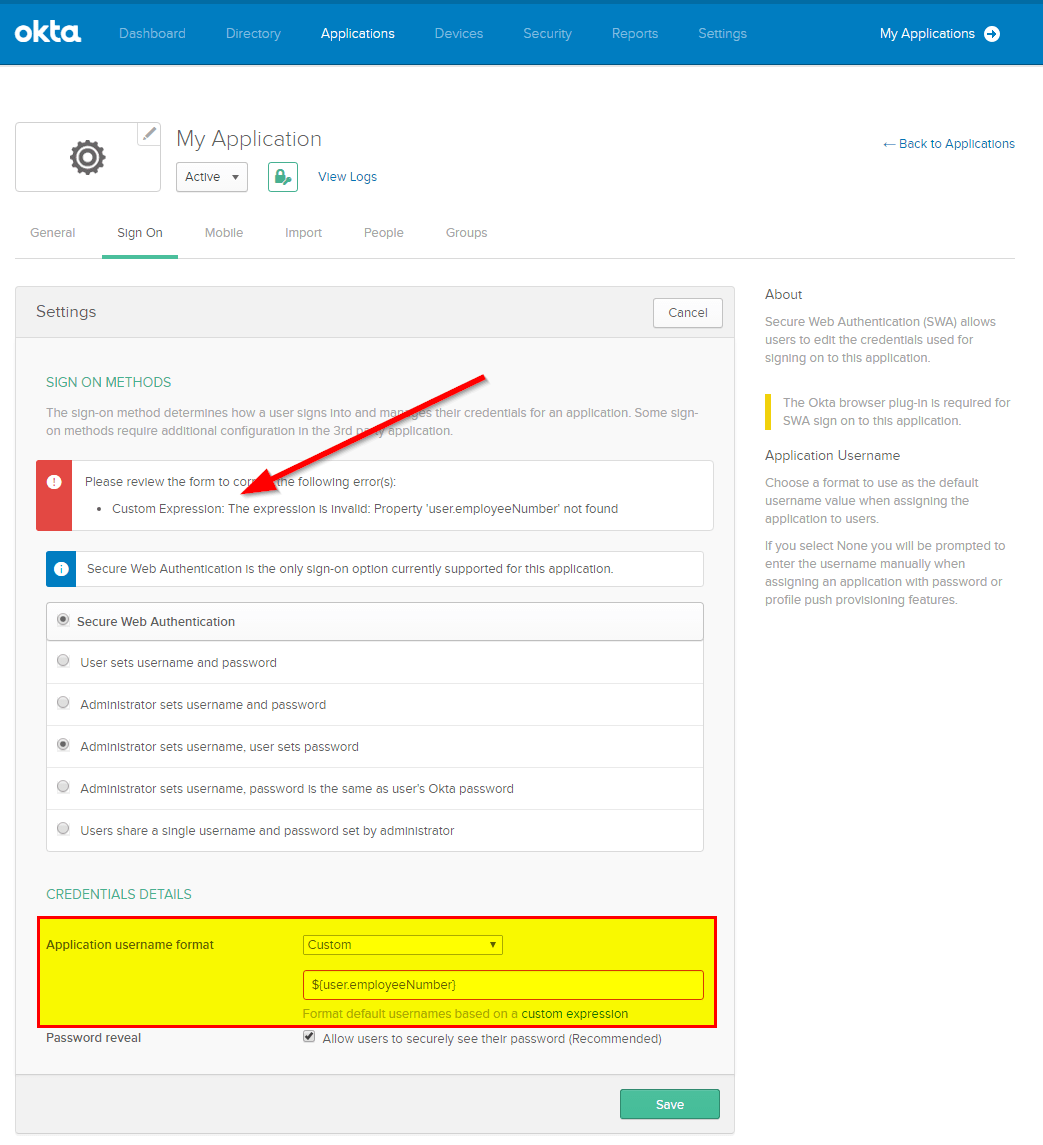
Task: Open the Devices menu
Action: coord(459,34)
